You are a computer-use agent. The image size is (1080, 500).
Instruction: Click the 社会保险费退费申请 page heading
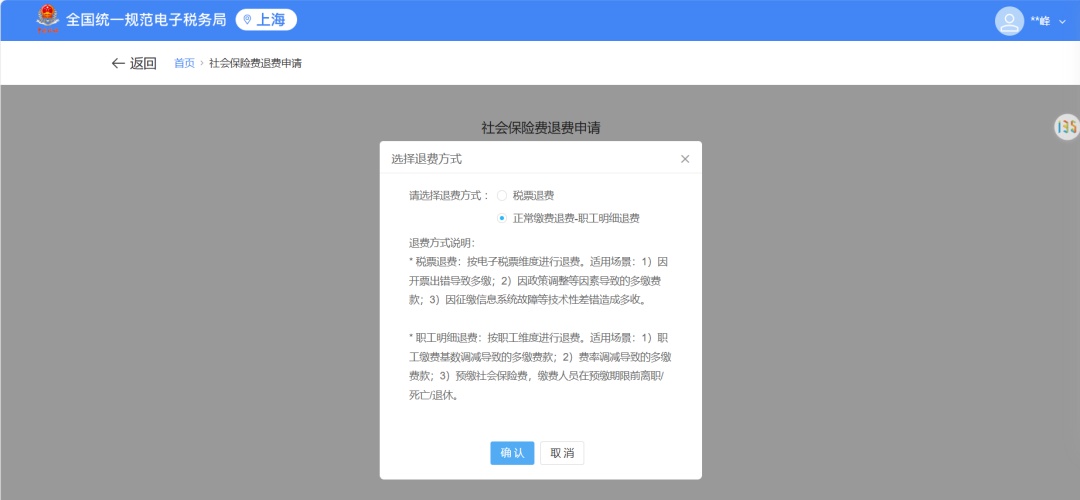tap(541, 127)
